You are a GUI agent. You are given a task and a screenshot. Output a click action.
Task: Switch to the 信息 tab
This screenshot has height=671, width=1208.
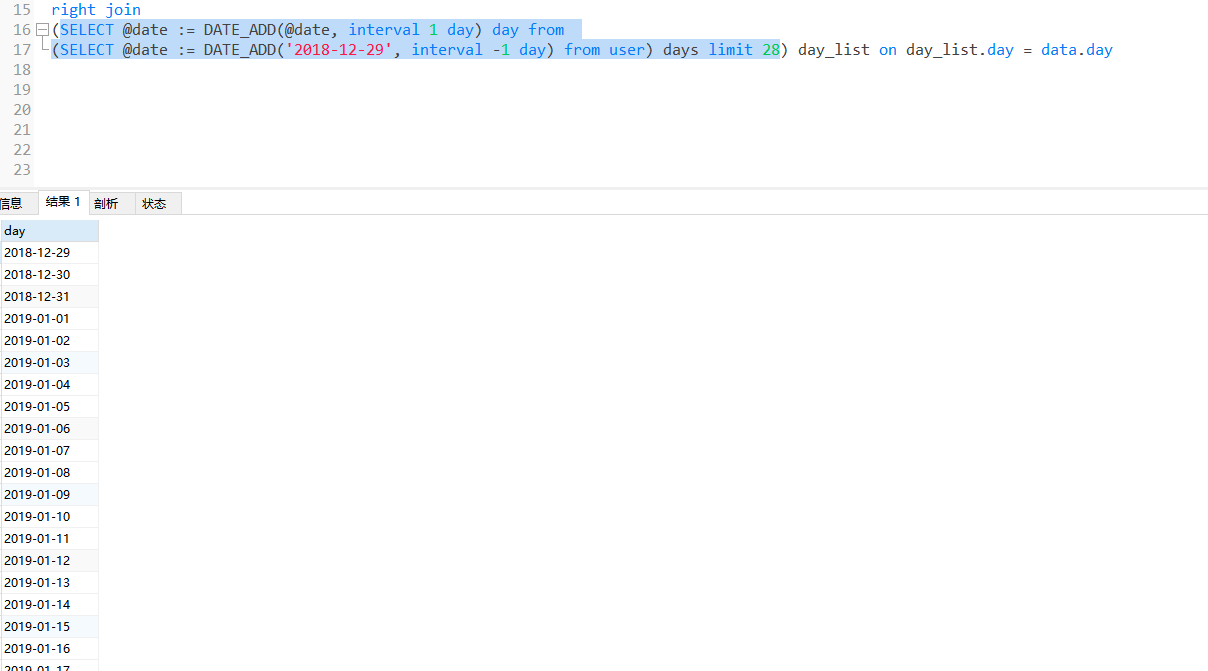14,203
